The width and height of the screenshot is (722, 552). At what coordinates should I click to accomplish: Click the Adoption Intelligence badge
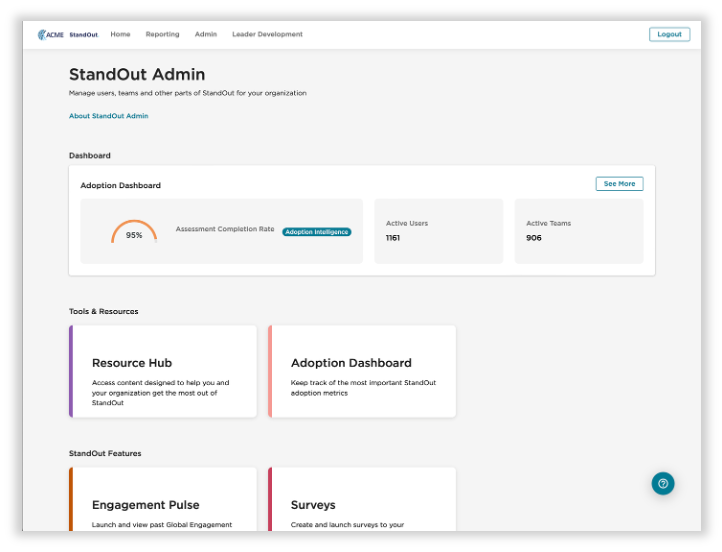pos(316,232)
